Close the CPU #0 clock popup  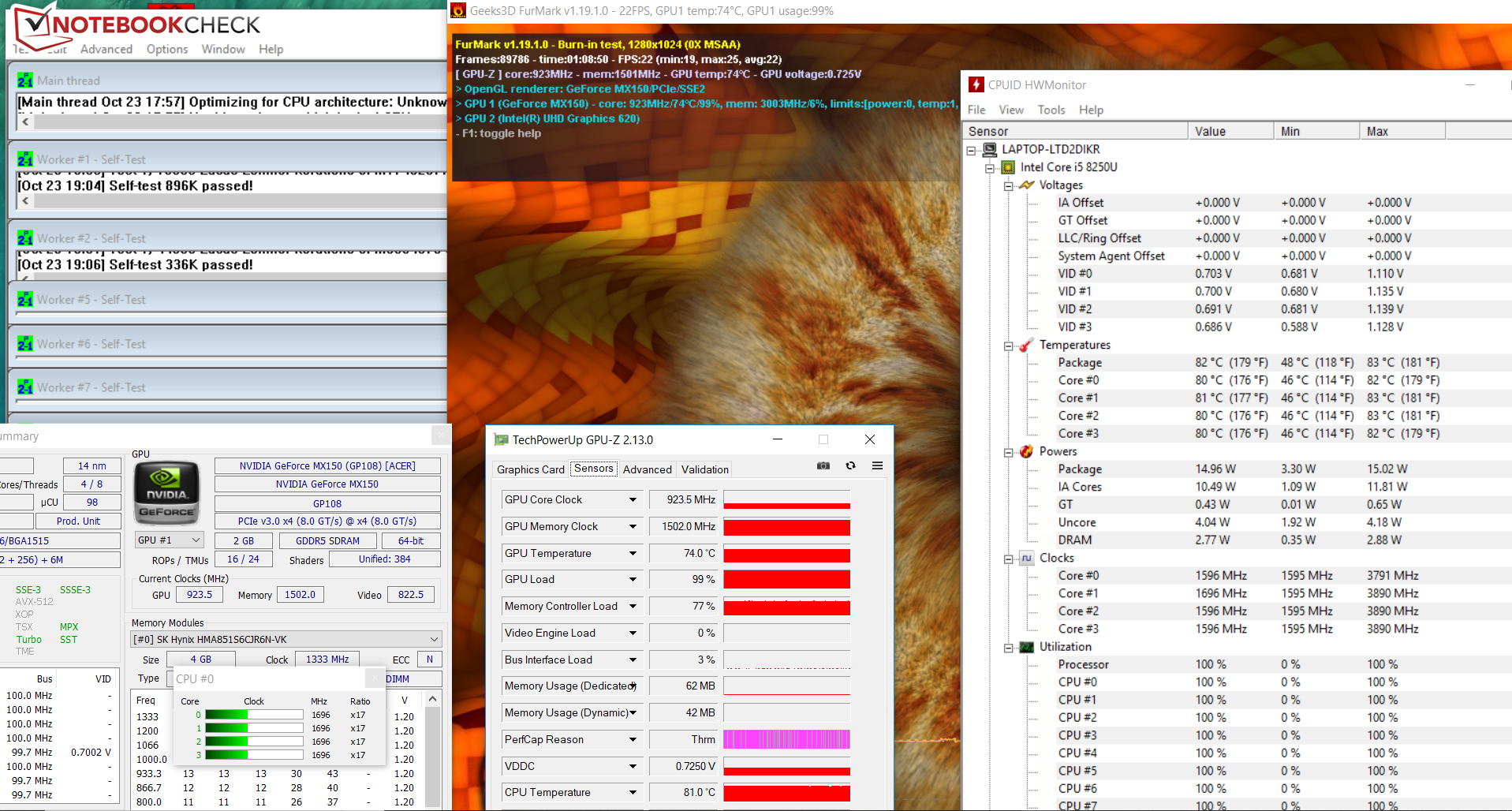pos(375,678)
